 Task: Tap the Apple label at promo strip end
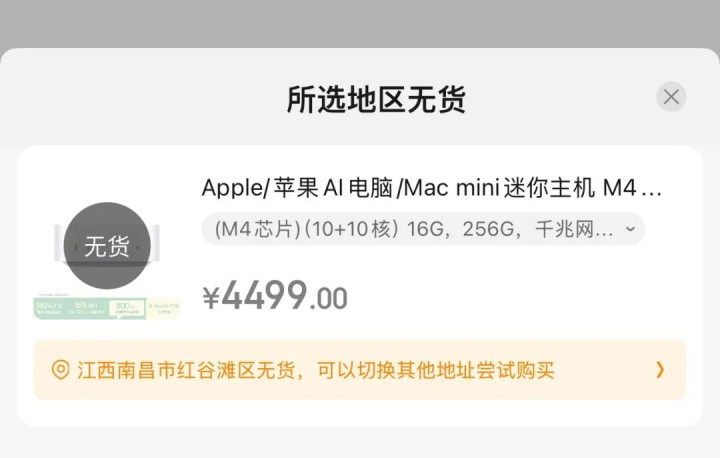pyautogui.click(x=163, y=308)
